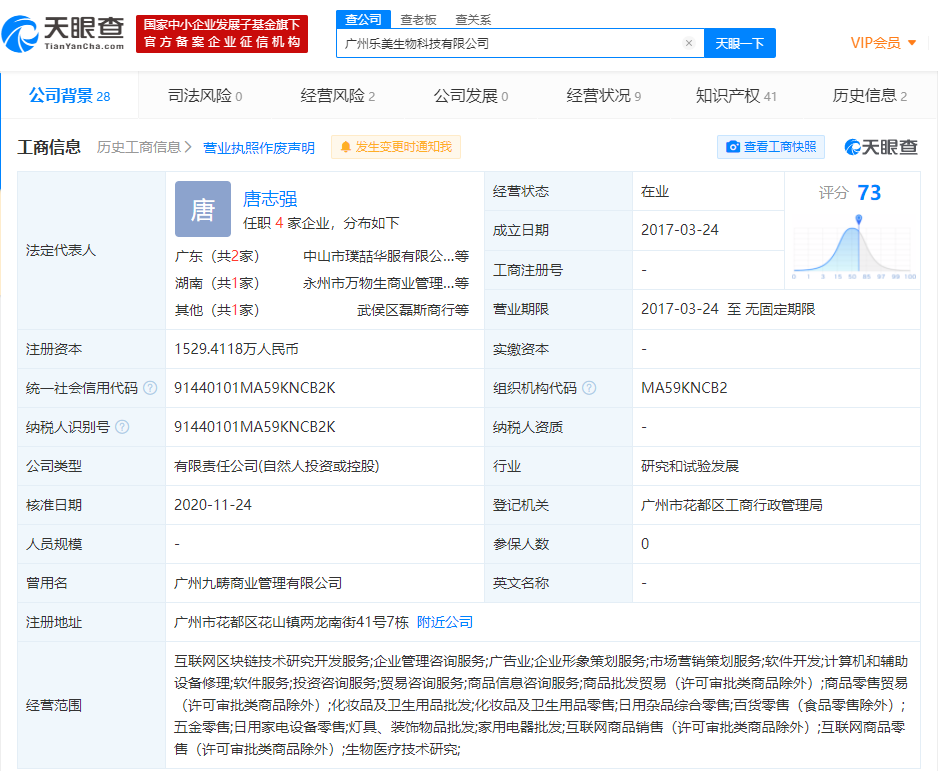The image size is (938, 771).
Task: Click the 天眼一下 search button
Action: (739, 43)
